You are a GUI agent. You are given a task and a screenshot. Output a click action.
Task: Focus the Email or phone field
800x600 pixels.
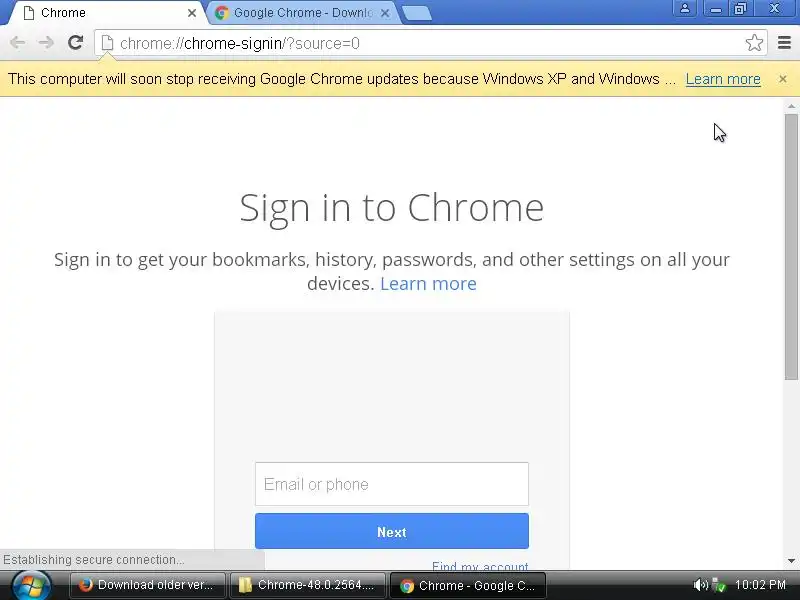[x=392, y=484]
